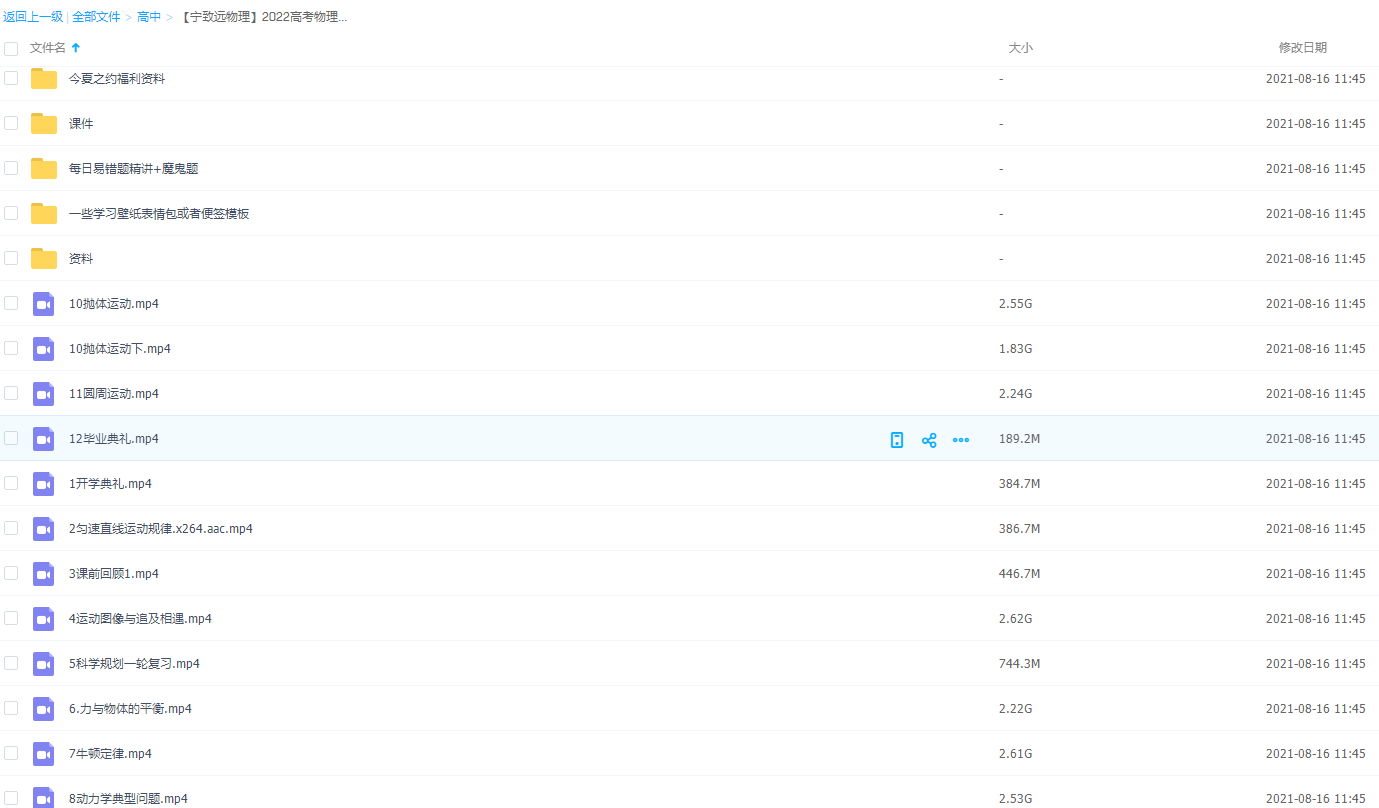The image size is (1379, 808).
Task: Click the device push icon for 12毕业典礼.mp4
Action: [x=897, y=440]
